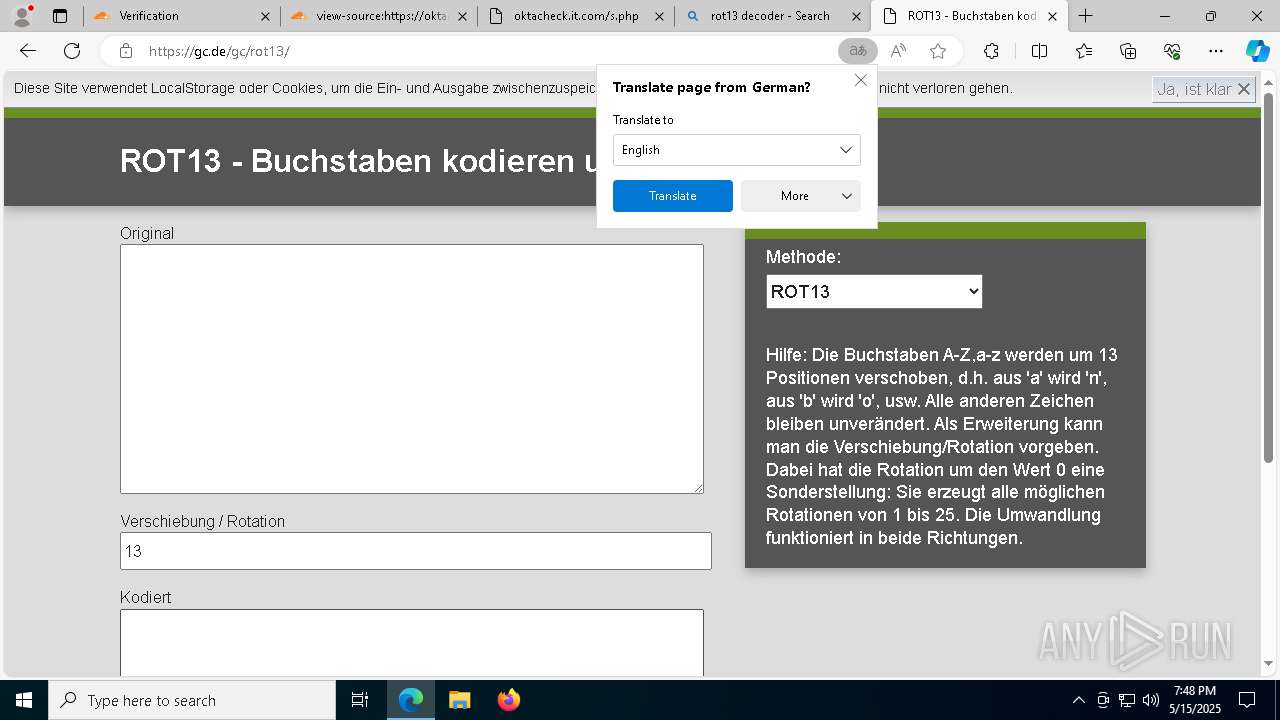
Task: Click the scrollbar down arrow
Action: click(1269, 663)
